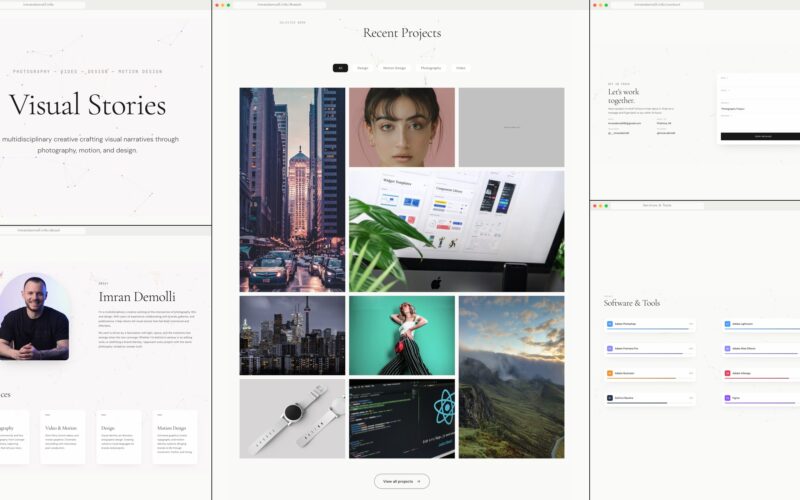Switch to the Video filter
Viewport: 800px width, 500px height.
pos(461,68)
